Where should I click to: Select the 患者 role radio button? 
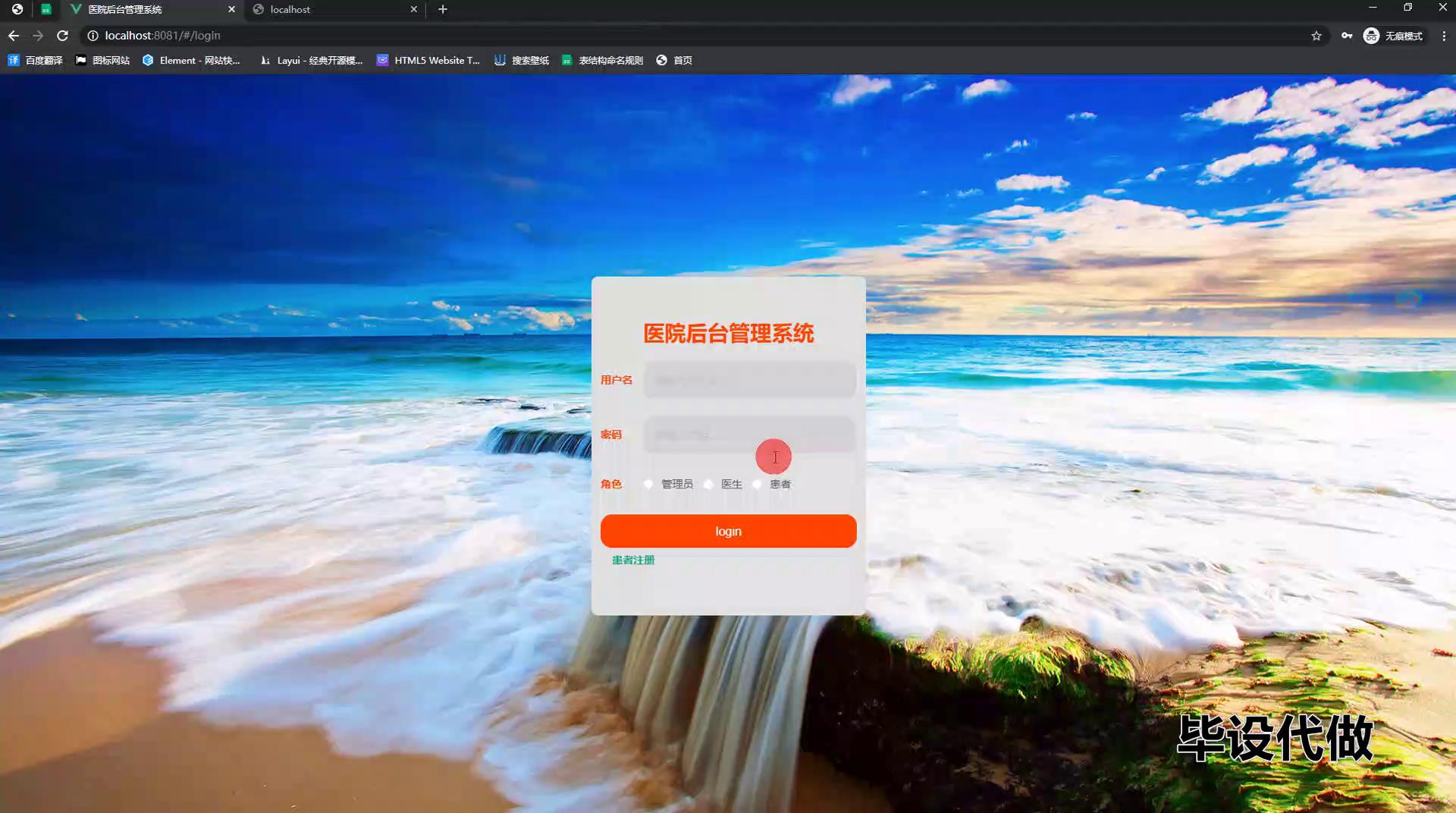[x=757, y=484]
